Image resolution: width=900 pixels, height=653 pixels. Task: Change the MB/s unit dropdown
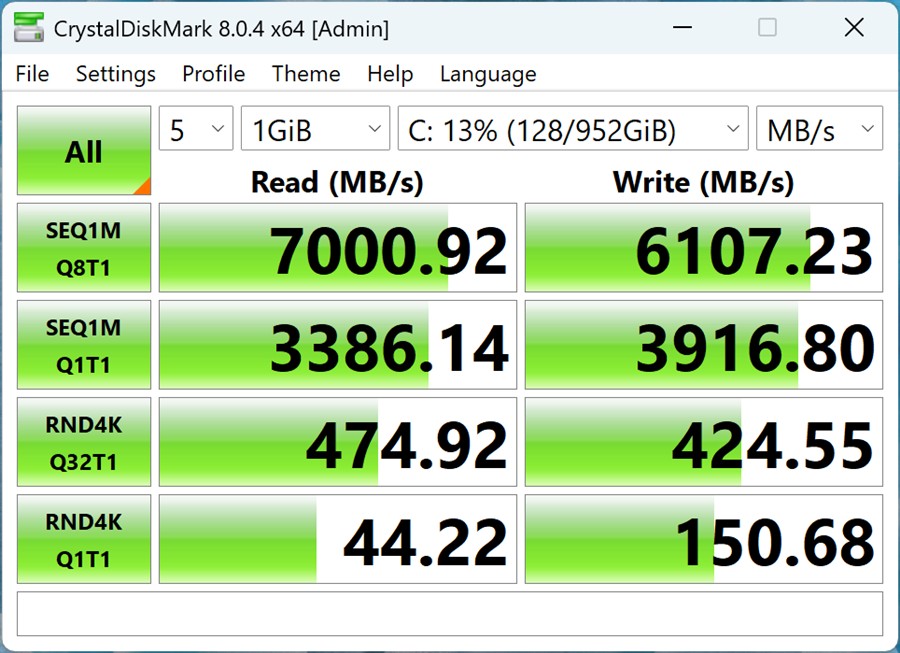coord(819,130)
